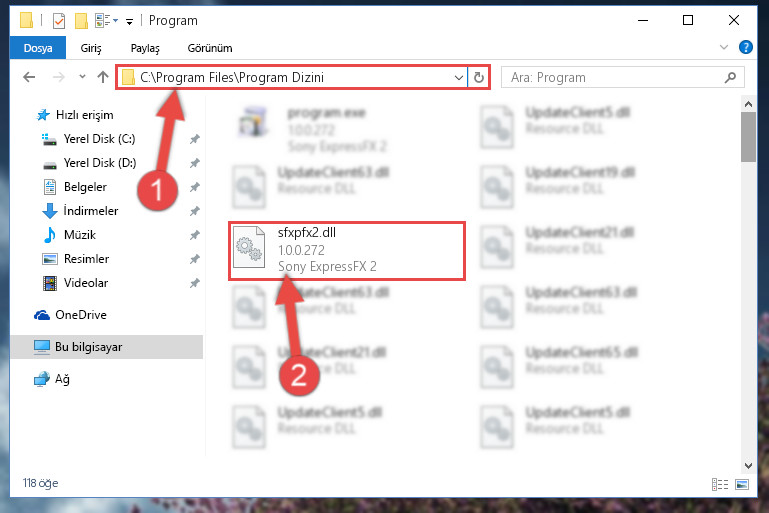Click the Back navigation arrow

tap(29, 77)
